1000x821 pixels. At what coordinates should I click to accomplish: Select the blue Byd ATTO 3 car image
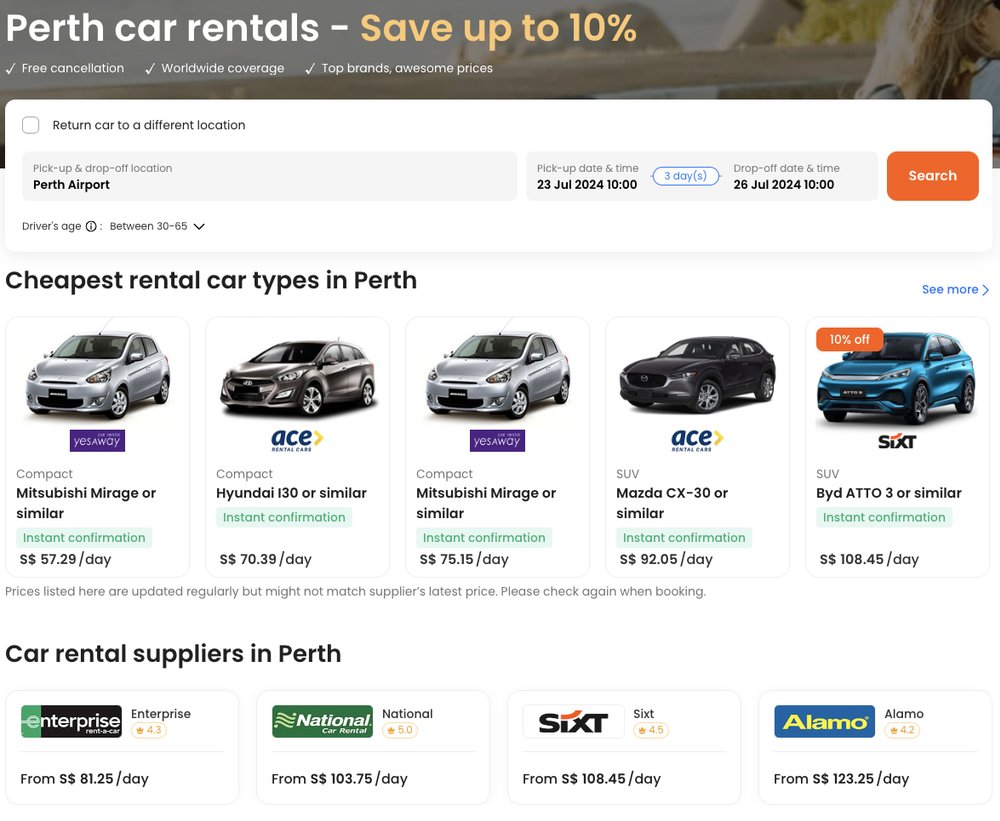(896, 380)
